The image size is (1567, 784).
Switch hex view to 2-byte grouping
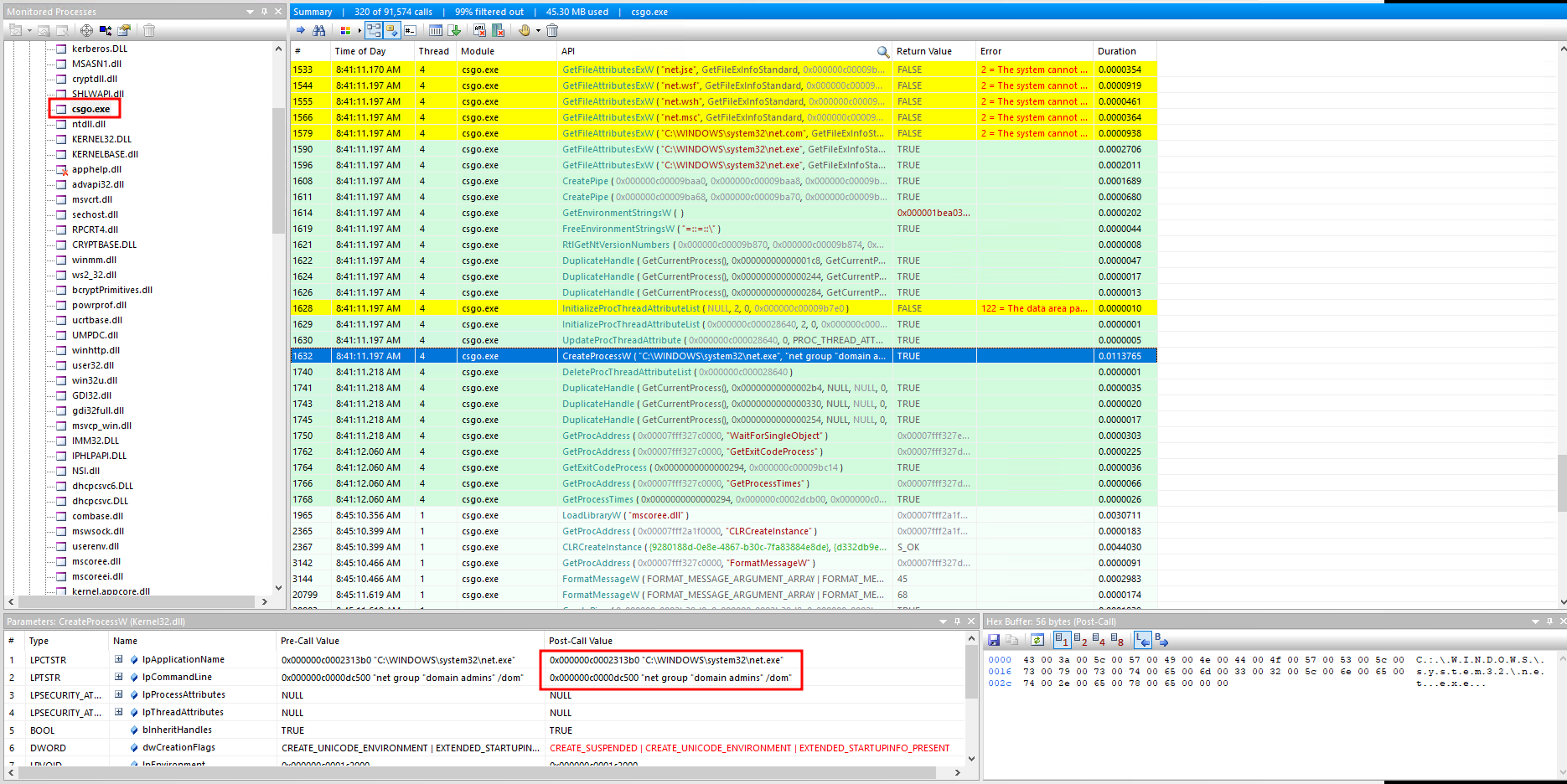(1081, 640)
